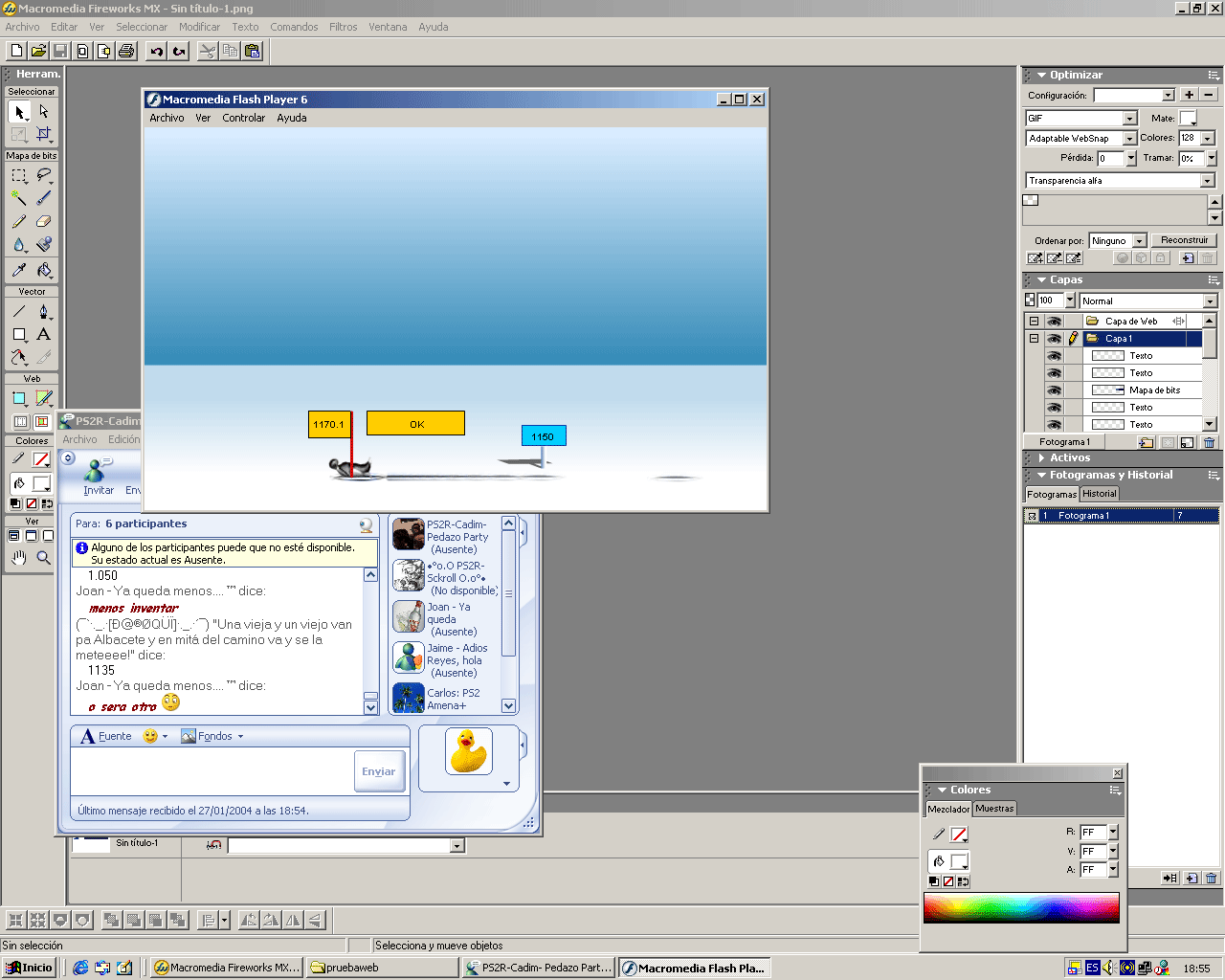Choose the Blur water-drop tool
The width and height of the screenshot is (1225, 980).
pyautogui.click(x=19, y=245)
